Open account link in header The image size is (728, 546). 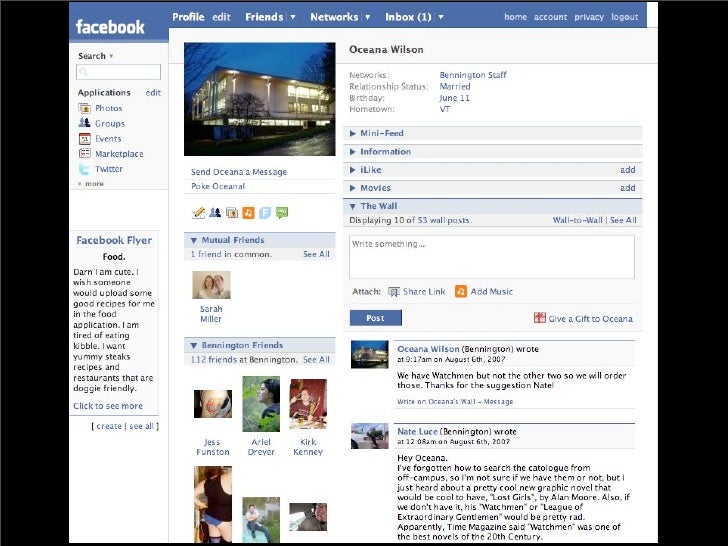click(x=550, y=17)
